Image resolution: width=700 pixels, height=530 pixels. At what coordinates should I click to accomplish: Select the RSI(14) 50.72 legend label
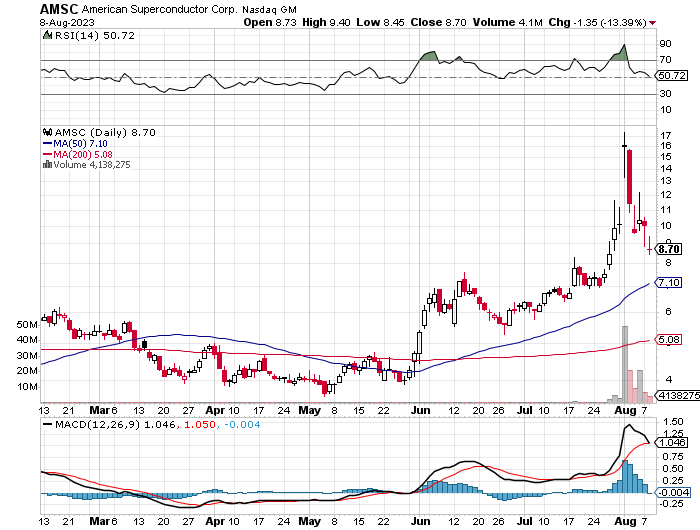click(94, 36)
